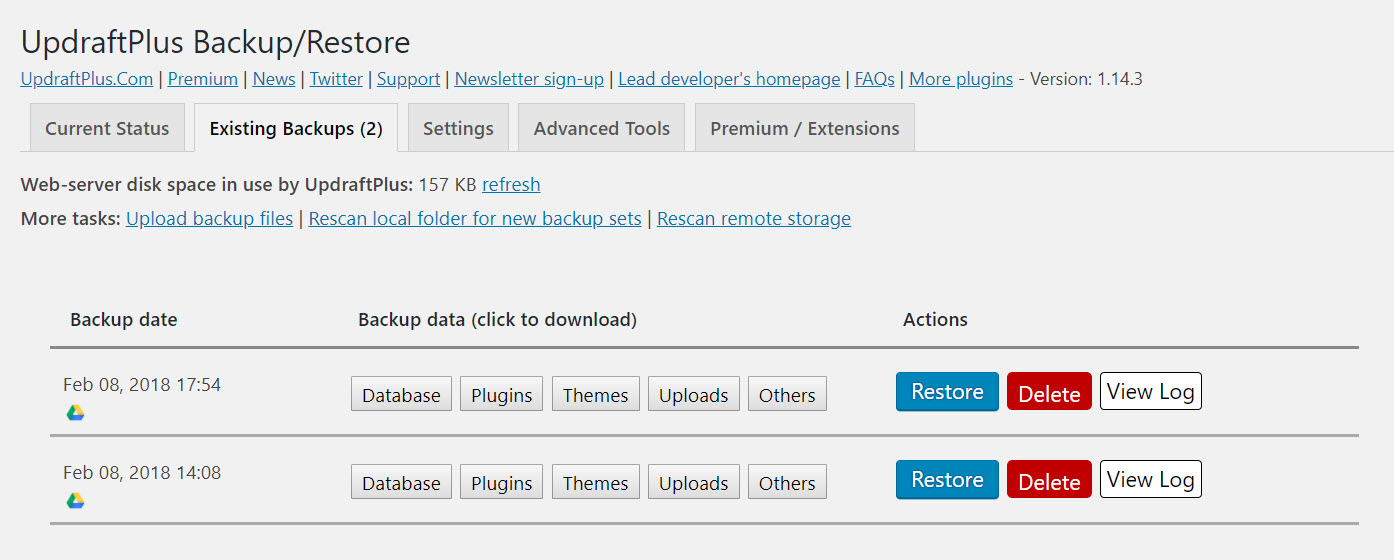Refresh the web-server disk space usage
The image size is (1394, 560).
coord(511,184)
